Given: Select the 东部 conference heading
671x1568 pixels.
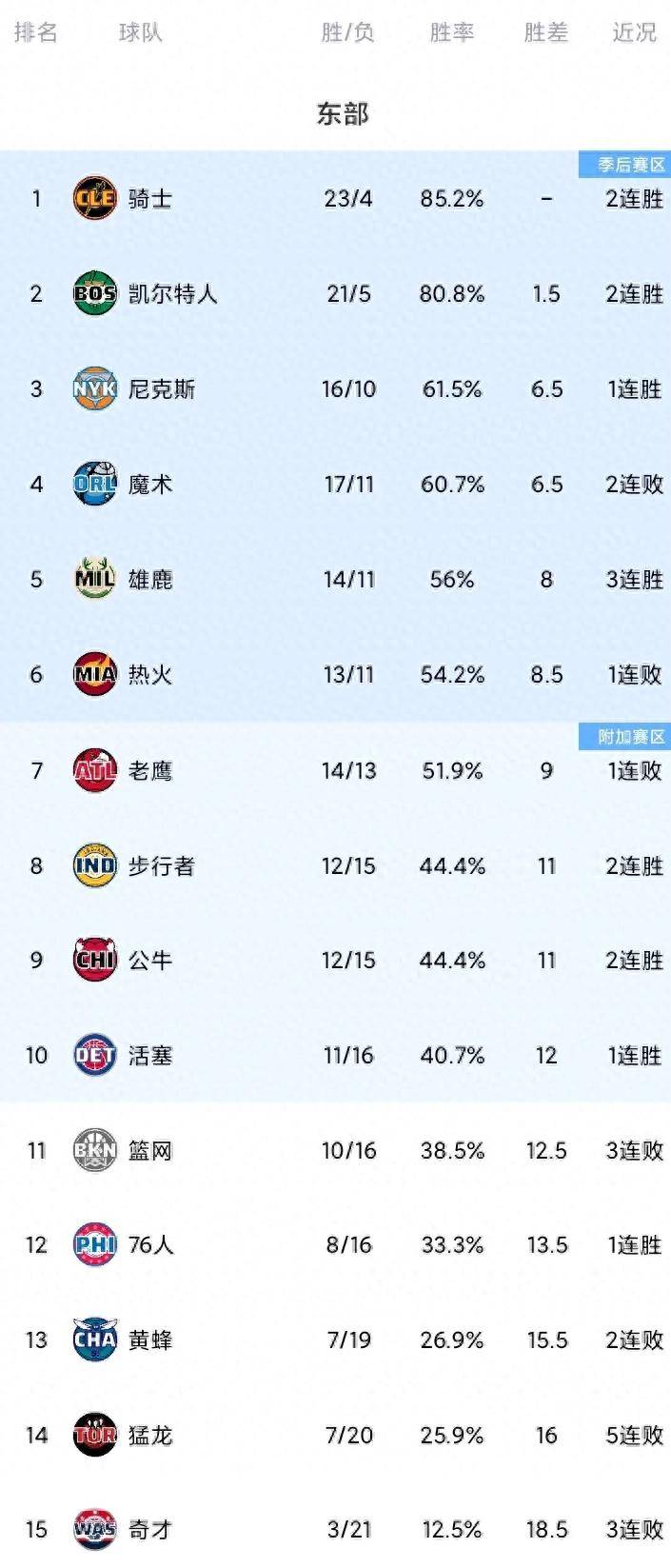Looking at the screenshot, I should coord(343,114).
